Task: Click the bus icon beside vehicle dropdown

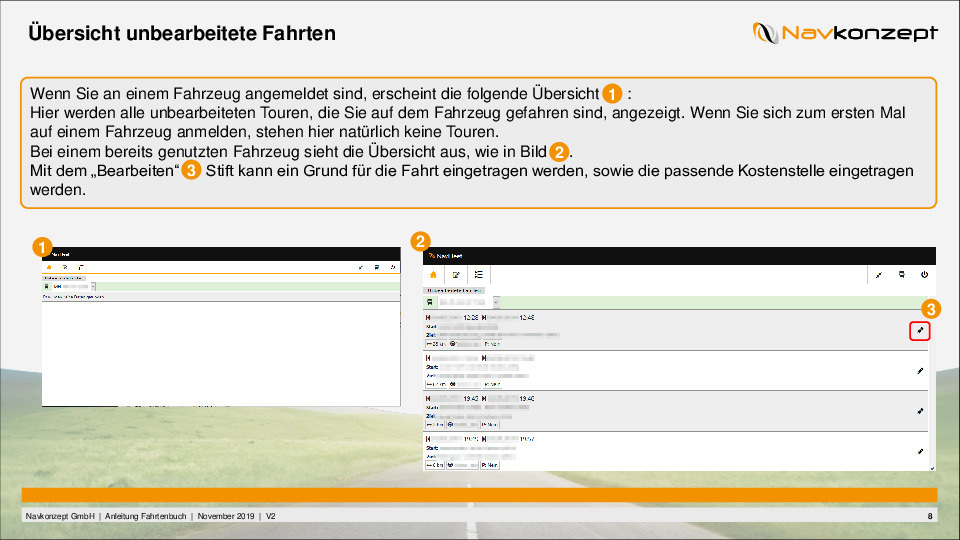Action: tap(431, 301)
